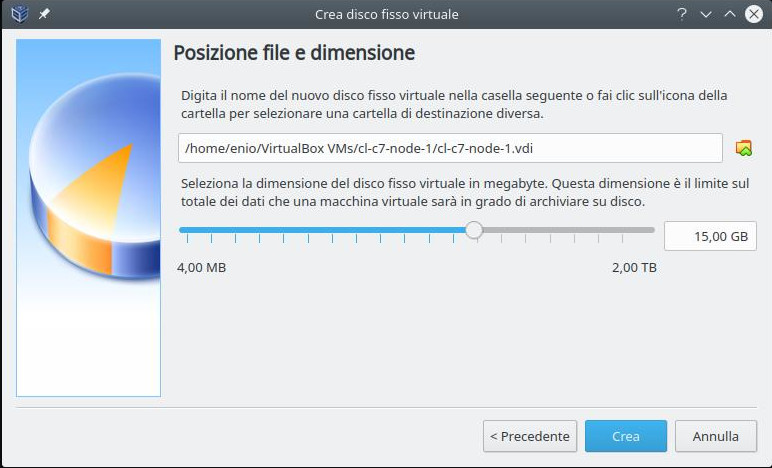This screenshot has height=468, width=772.
Task: Maximize the dialog with the up-arrow button
Action: tap(730, 14)
